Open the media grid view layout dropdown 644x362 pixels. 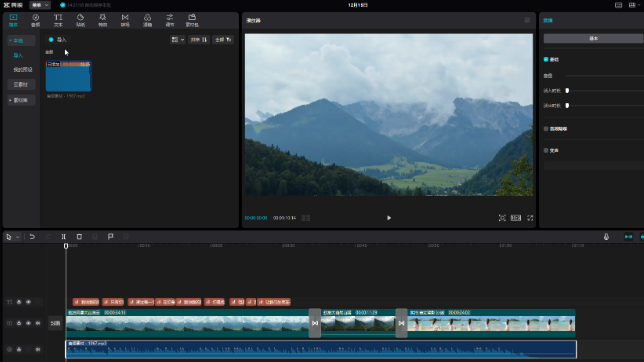[x=177, y=40]
